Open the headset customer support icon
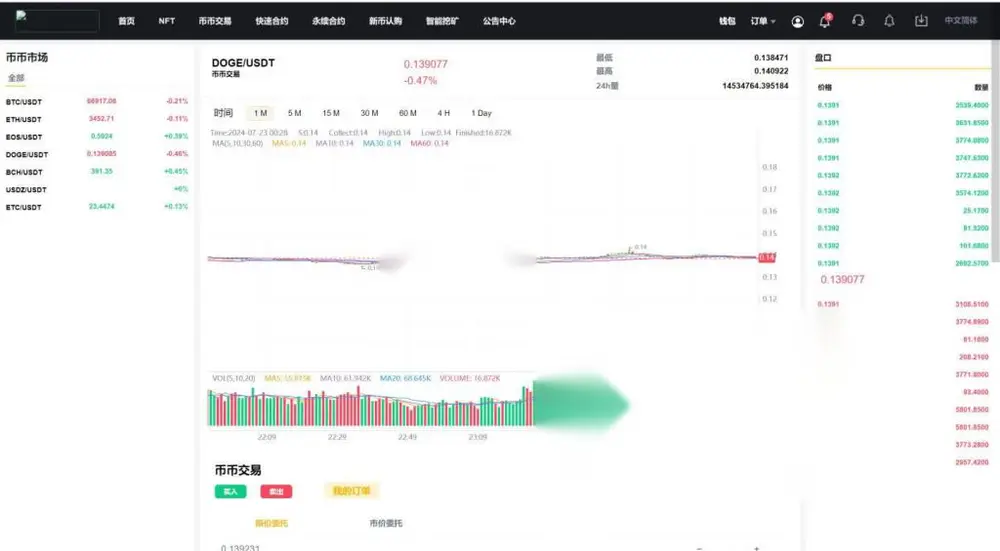The width and height of the screenshot is (1000, 551). [858, 21]
